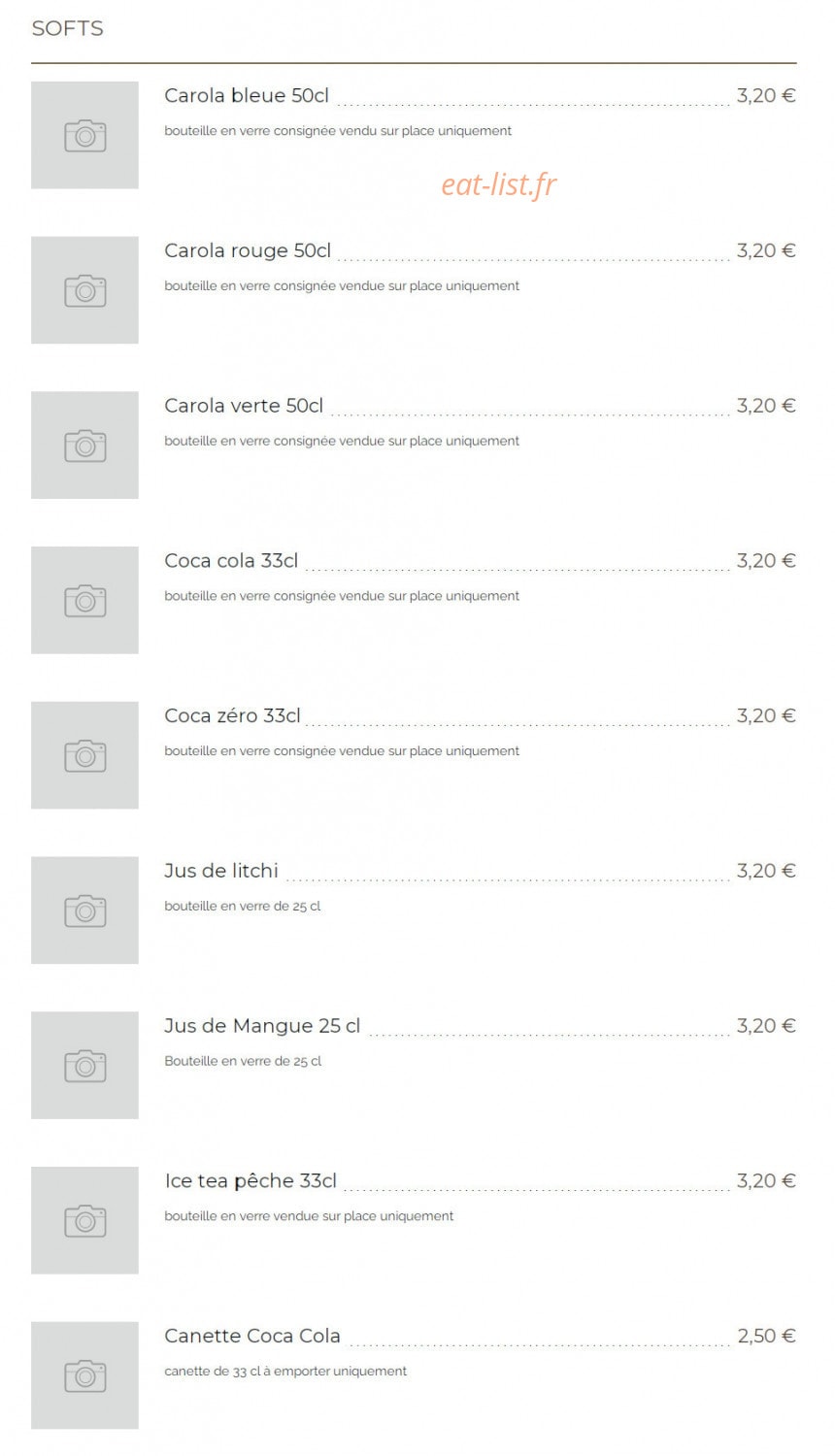This screenshot has height=1456, width=835.
Task: Select the Coca cola 33cl camera thumbnail
Action: click(84, 600)
